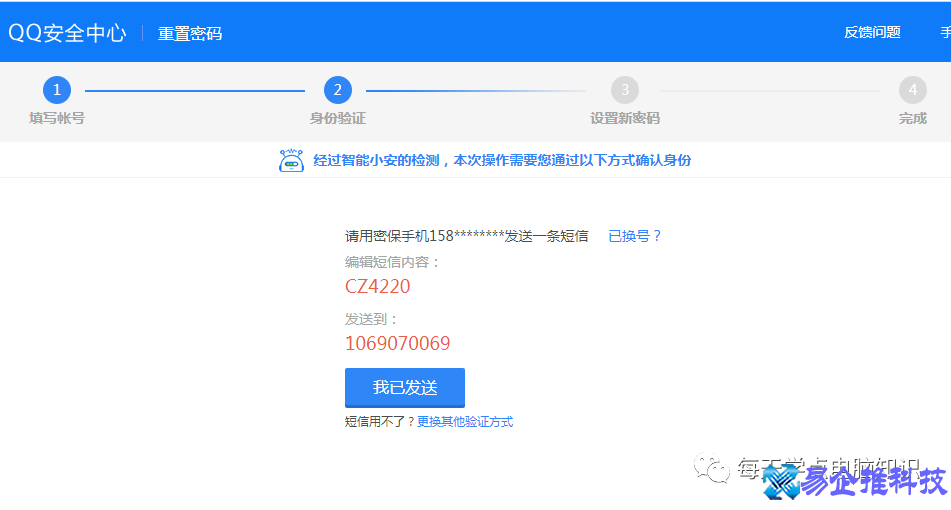
Task: Open the 重置密码 header link
Action: click(190, 33)
